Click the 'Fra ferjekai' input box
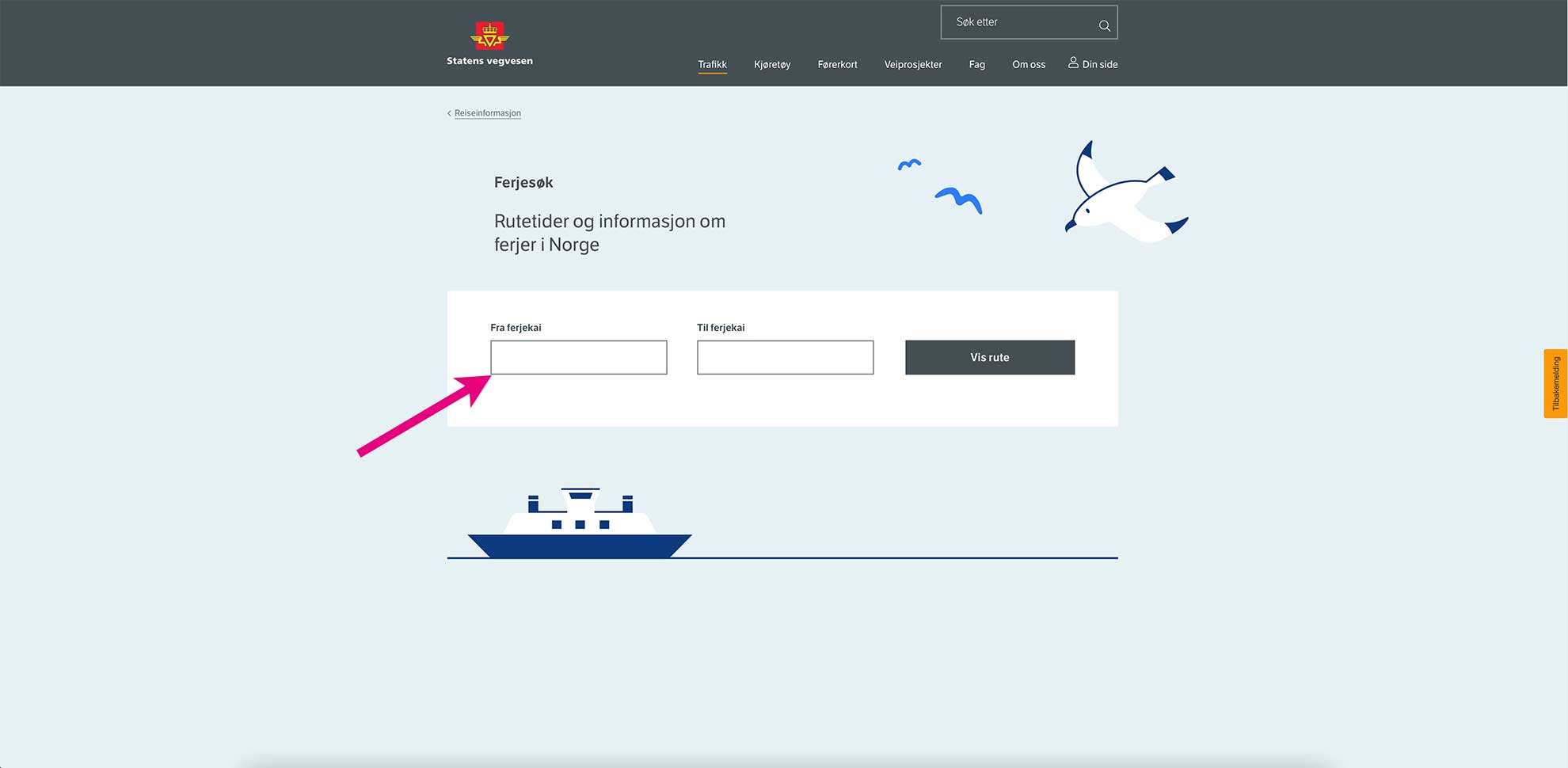 point(578,357)
